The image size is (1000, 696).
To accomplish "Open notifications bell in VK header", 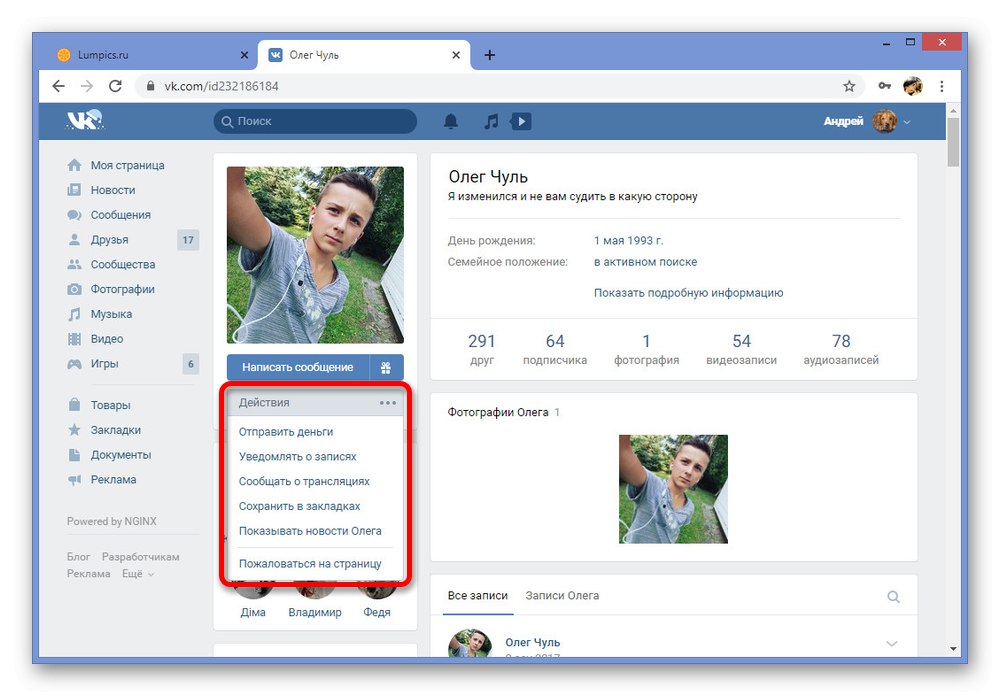I will [451, 121].
